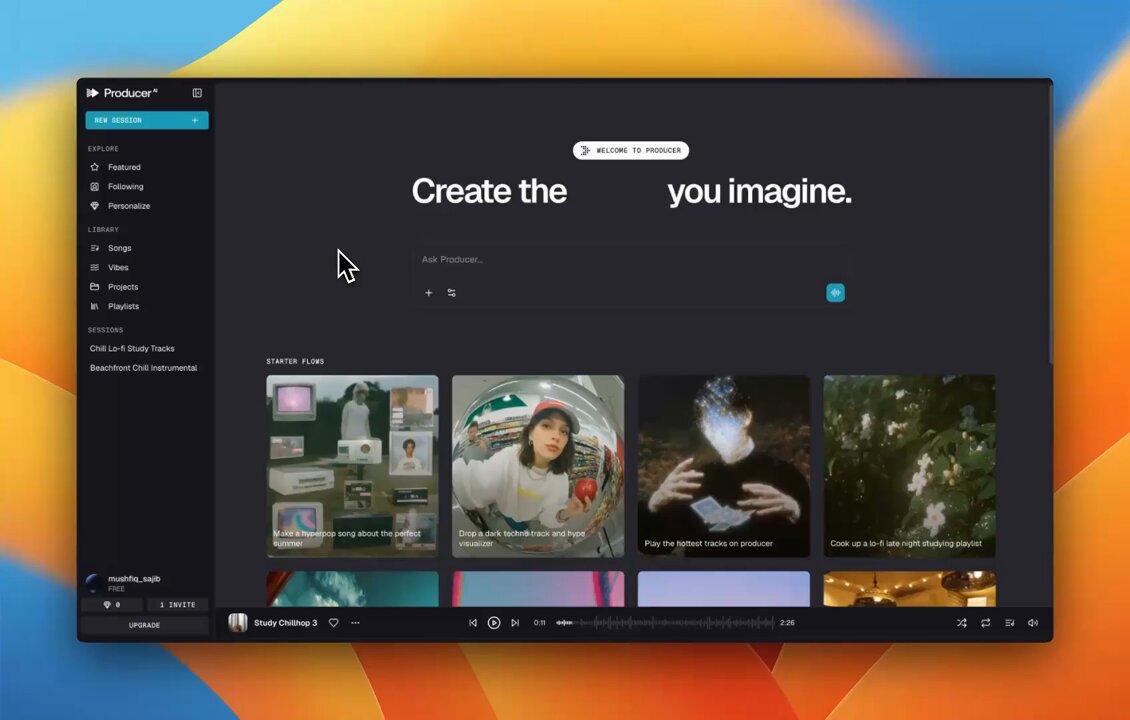Open the more options ellipsis in the player

355,623
